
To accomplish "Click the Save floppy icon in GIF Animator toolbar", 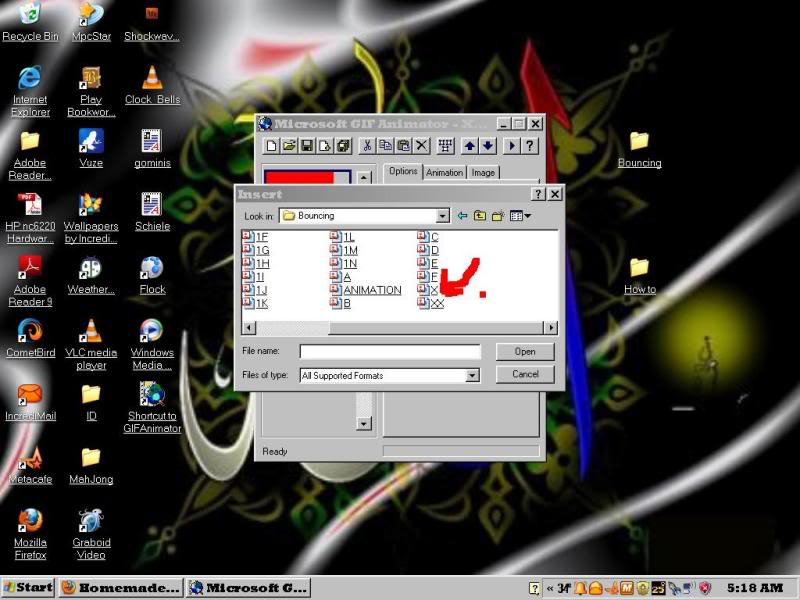I will [x=307, y=146].
